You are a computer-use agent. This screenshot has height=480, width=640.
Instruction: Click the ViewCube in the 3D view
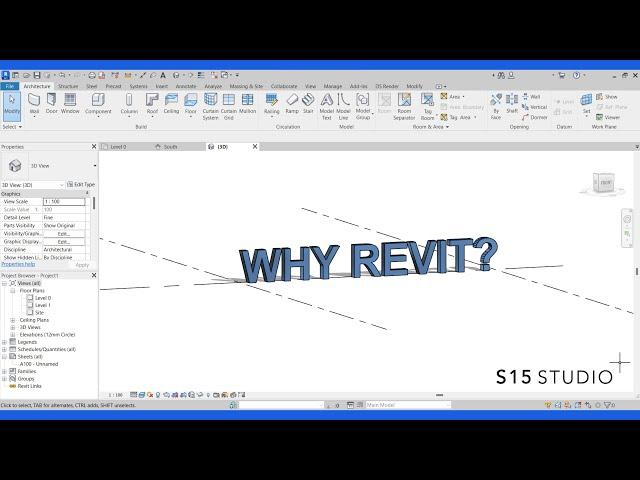point(604,184)
